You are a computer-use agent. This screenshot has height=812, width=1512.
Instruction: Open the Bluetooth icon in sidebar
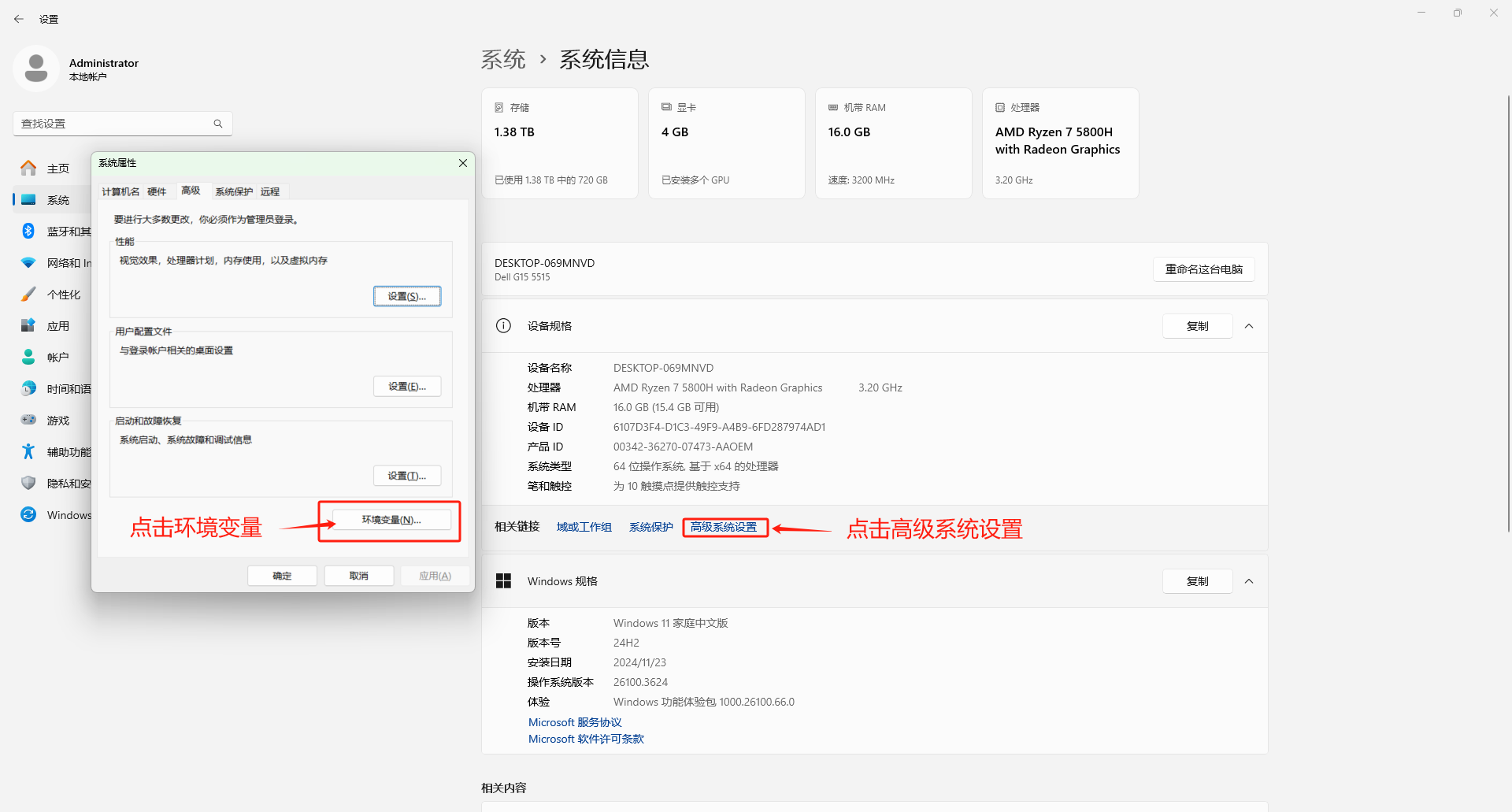[28, 231]
